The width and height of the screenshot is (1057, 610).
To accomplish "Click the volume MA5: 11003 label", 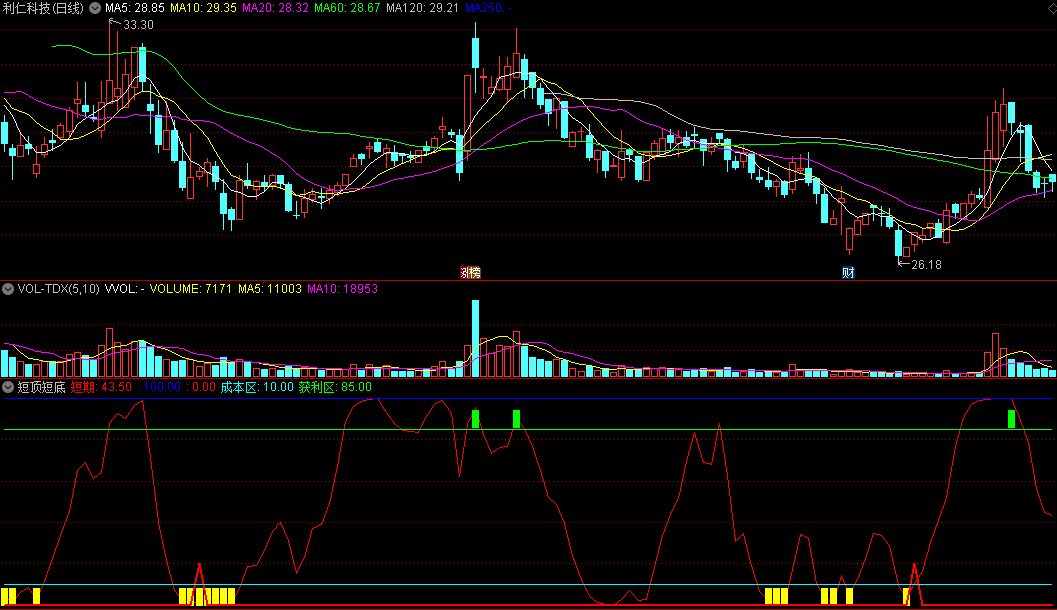I will pos(270,289).
